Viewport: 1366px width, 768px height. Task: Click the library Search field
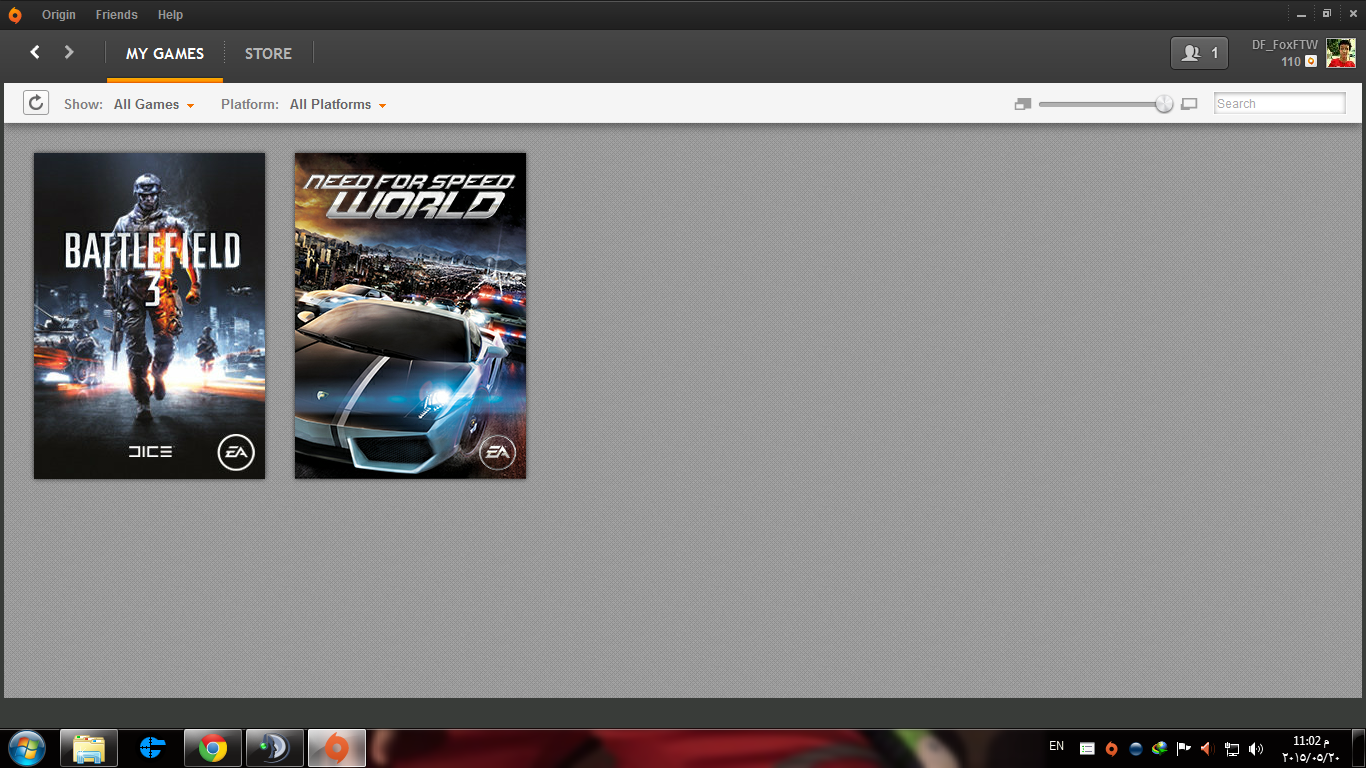(1280, 103)
